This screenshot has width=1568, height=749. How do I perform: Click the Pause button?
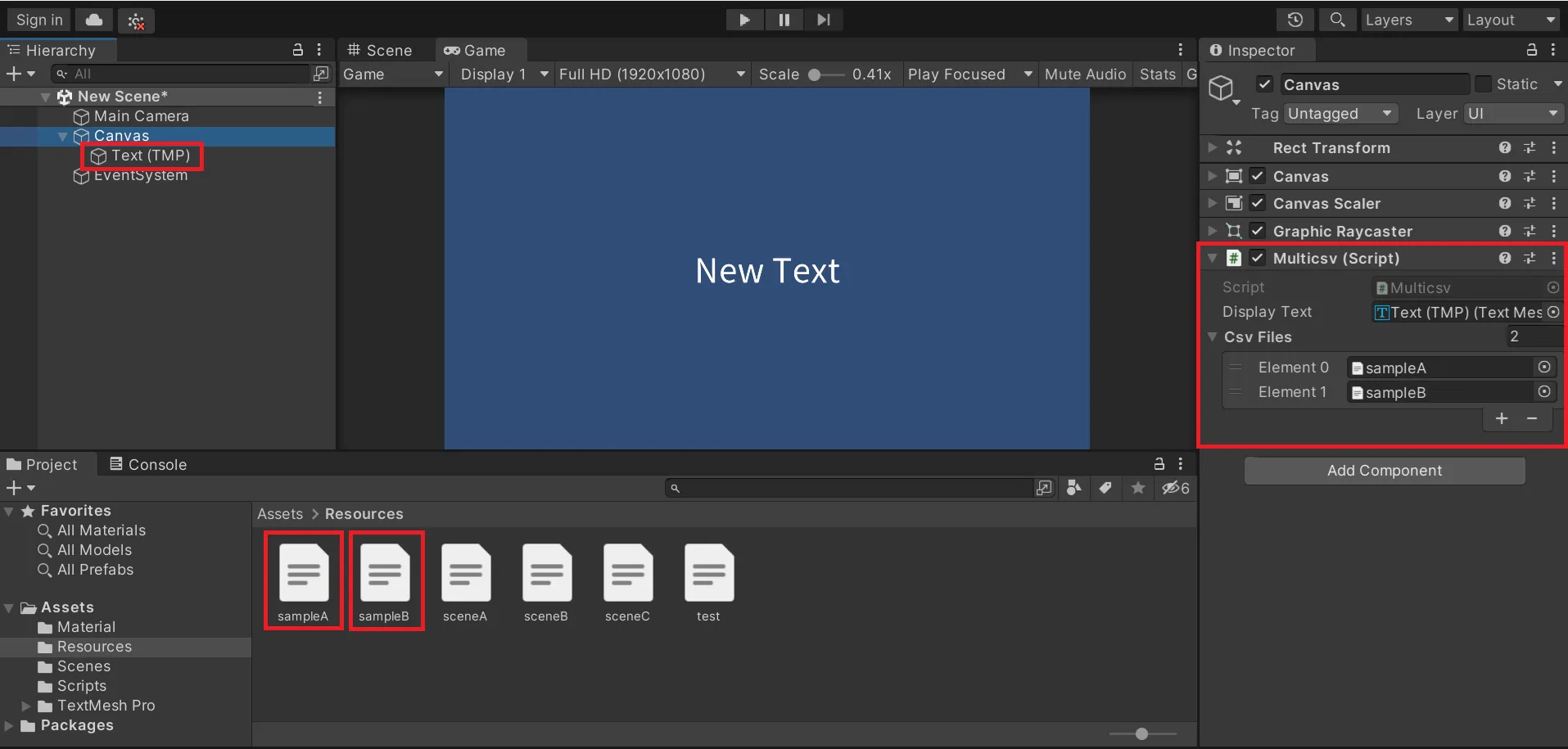click(x=784, y=20)
